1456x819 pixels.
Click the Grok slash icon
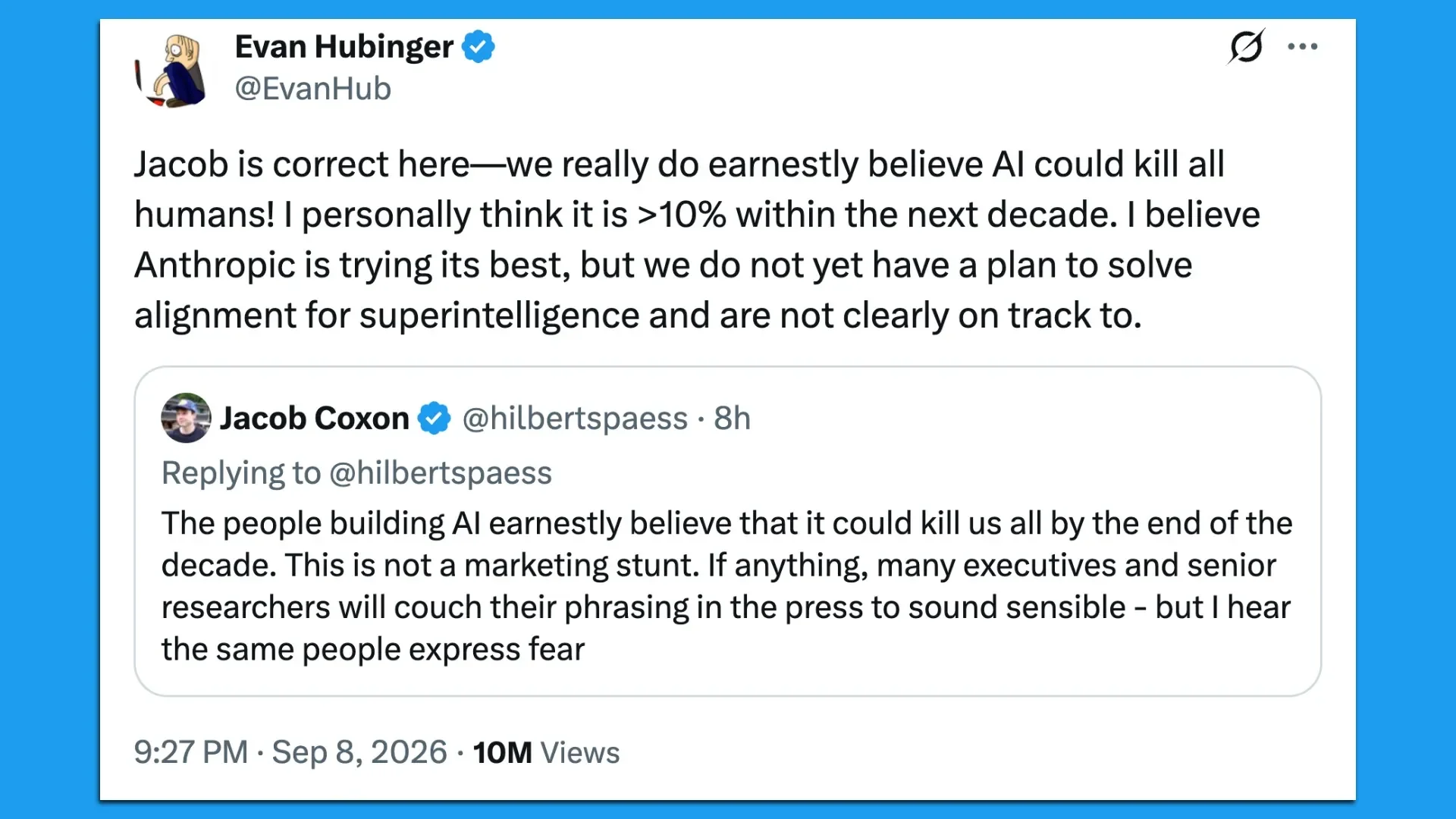tap(1246, 46)
